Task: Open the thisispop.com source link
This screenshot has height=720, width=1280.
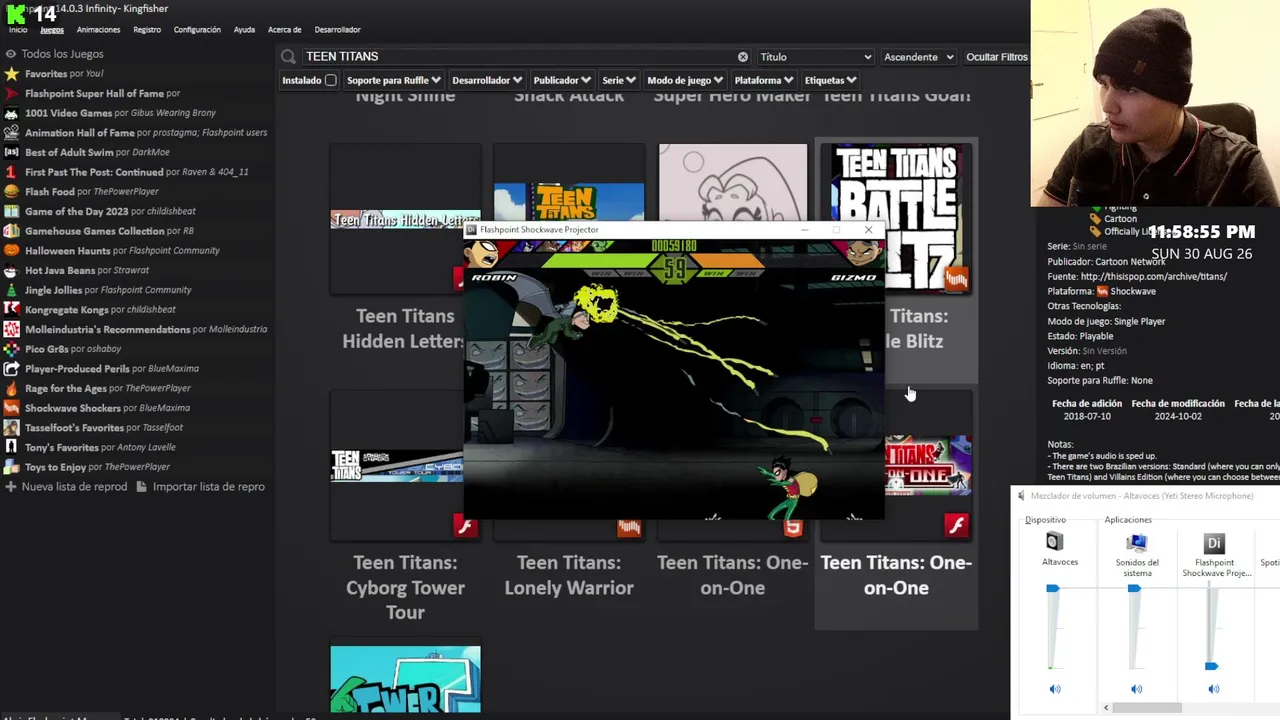Action: 1153,276
